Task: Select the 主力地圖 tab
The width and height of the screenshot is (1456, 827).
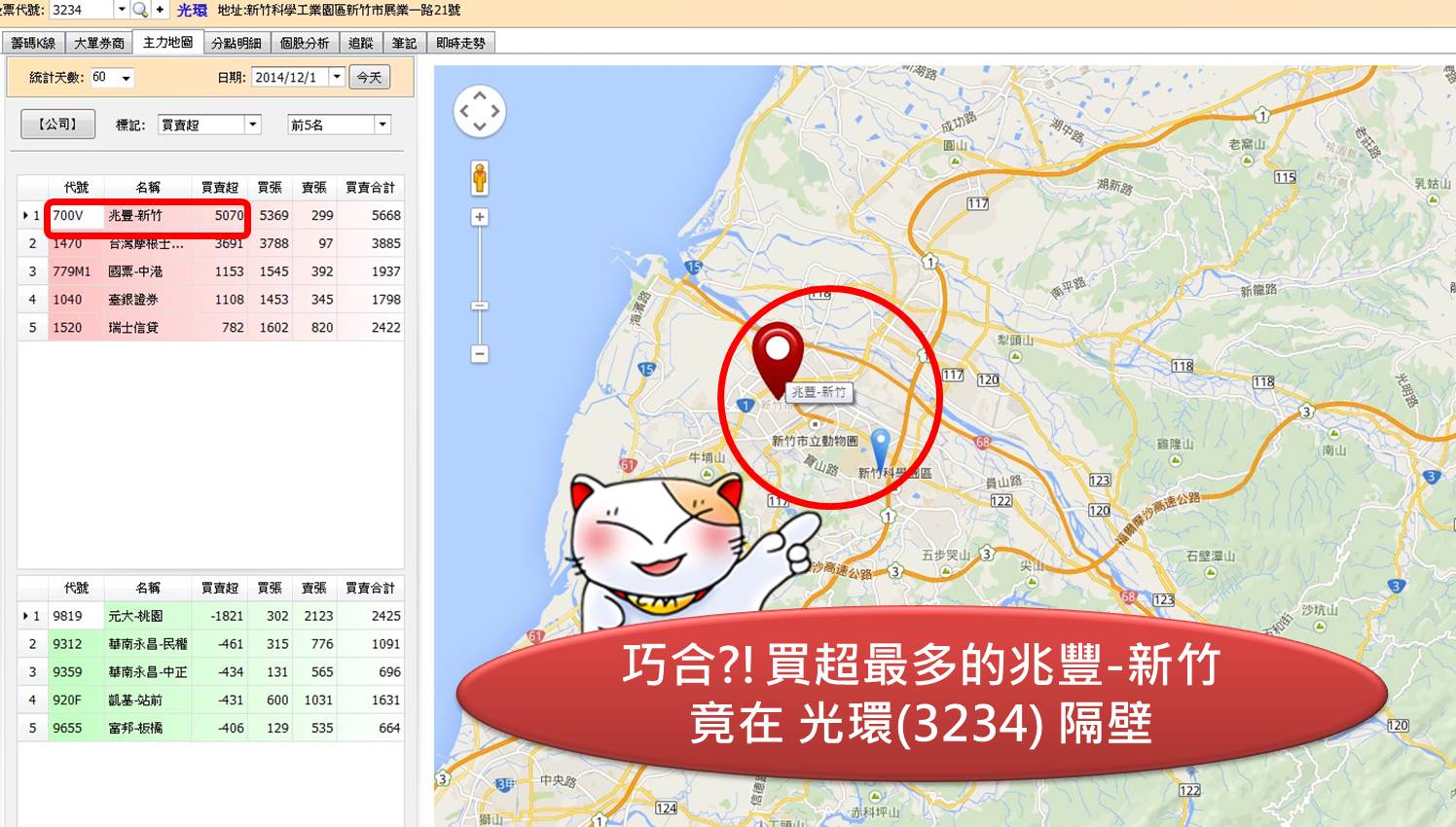Action: pyautogui.click(x=167, y=42)
